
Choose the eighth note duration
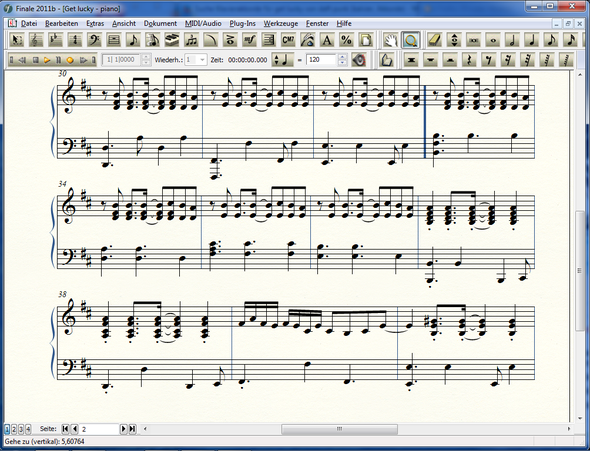[551, 39]
